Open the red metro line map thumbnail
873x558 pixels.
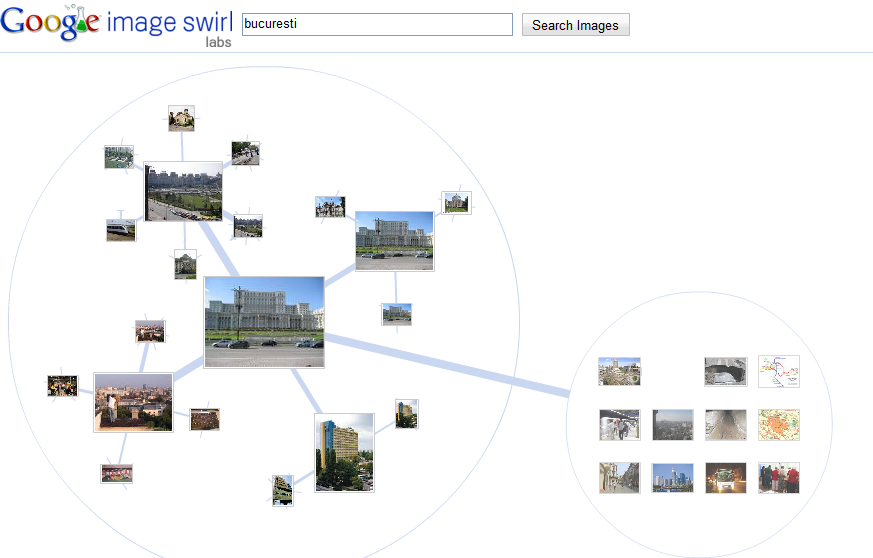(779, 371)
